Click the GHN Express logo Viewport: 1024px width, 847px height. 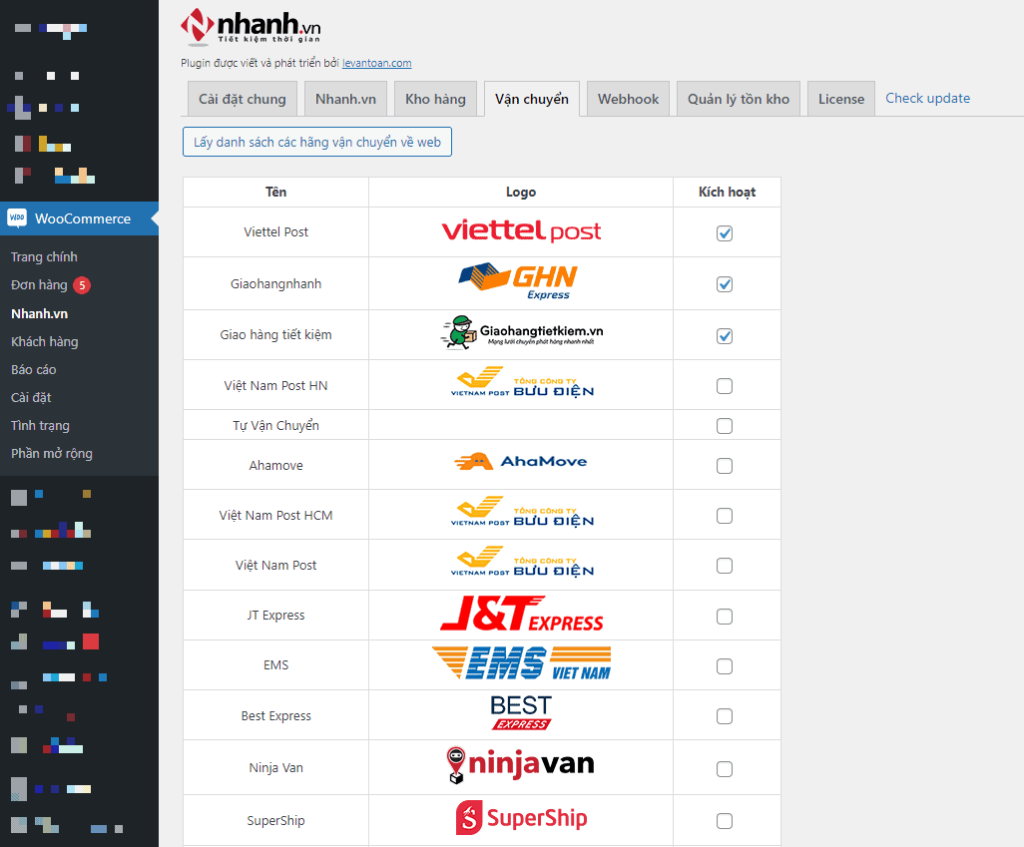click(x=518, y=282)
